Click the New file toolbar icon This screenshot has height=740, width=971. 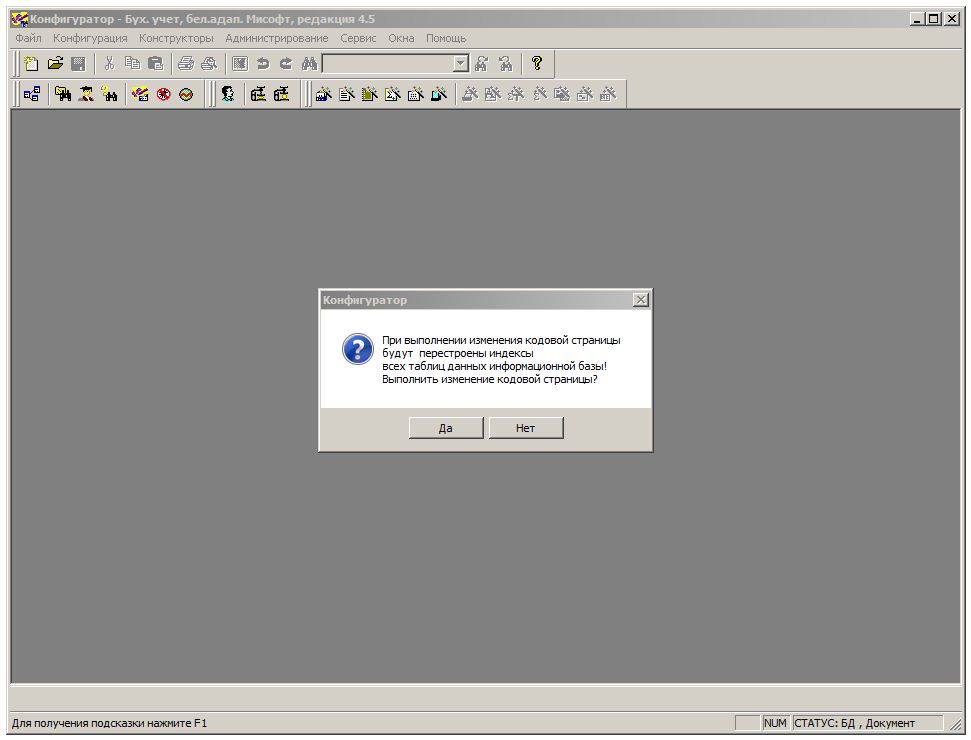tap(32, 64)
